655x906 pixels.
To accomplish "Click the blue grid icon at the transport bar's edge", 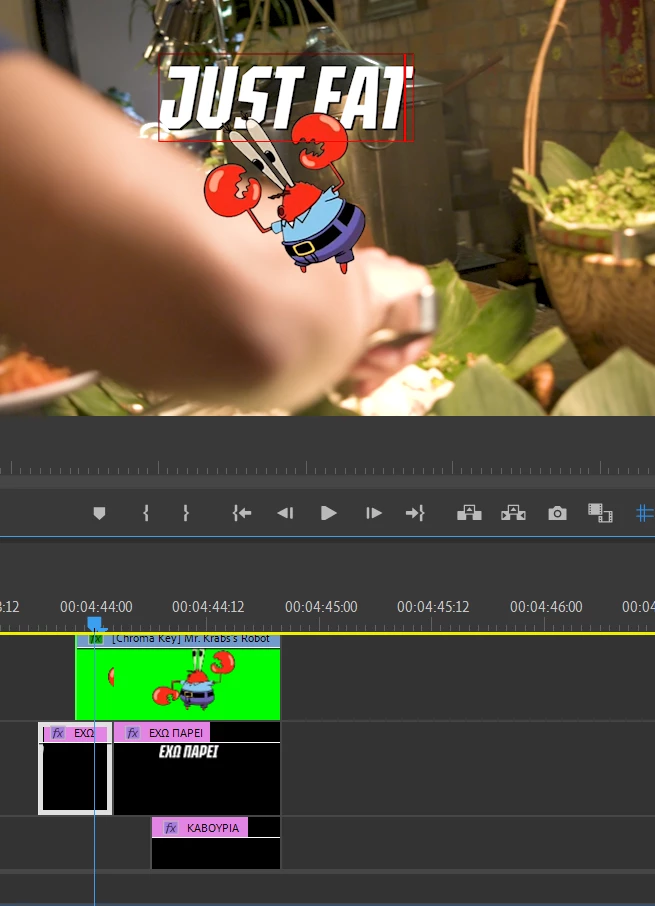I will tap(645, 513).
